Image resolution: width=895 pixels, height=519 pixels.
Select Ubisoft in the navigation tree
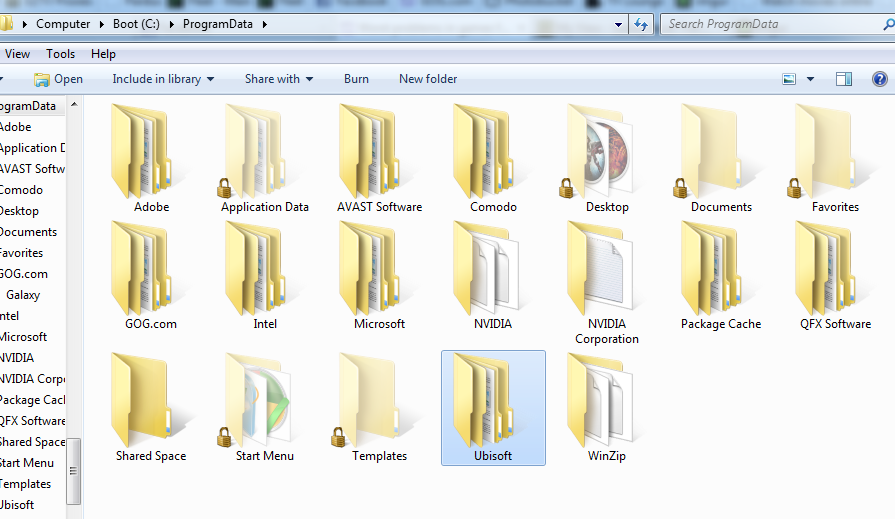click(17, 505)
